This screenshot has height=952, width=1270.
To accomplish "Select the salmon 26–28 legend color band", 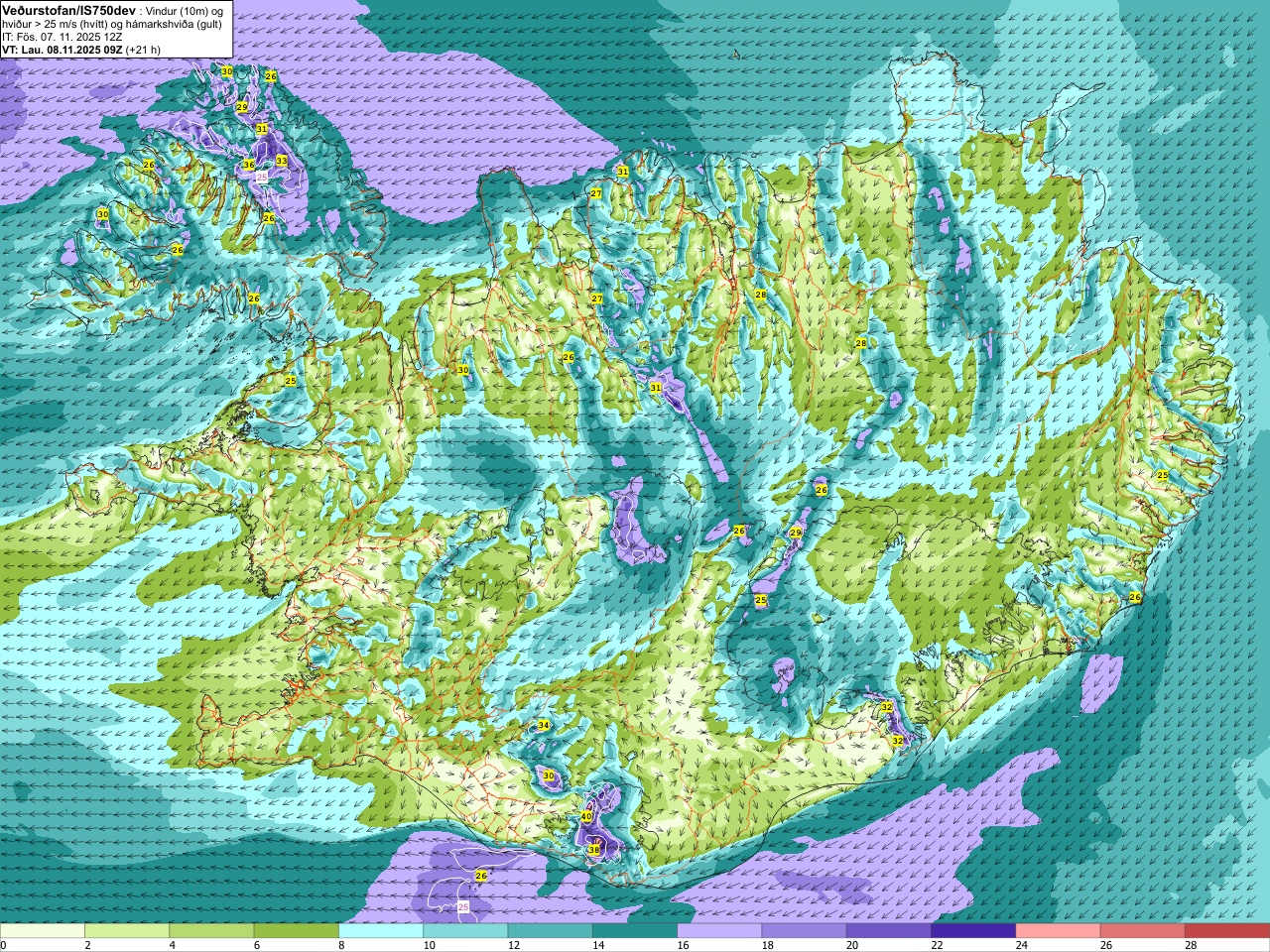I will (x=1143, y=931).
